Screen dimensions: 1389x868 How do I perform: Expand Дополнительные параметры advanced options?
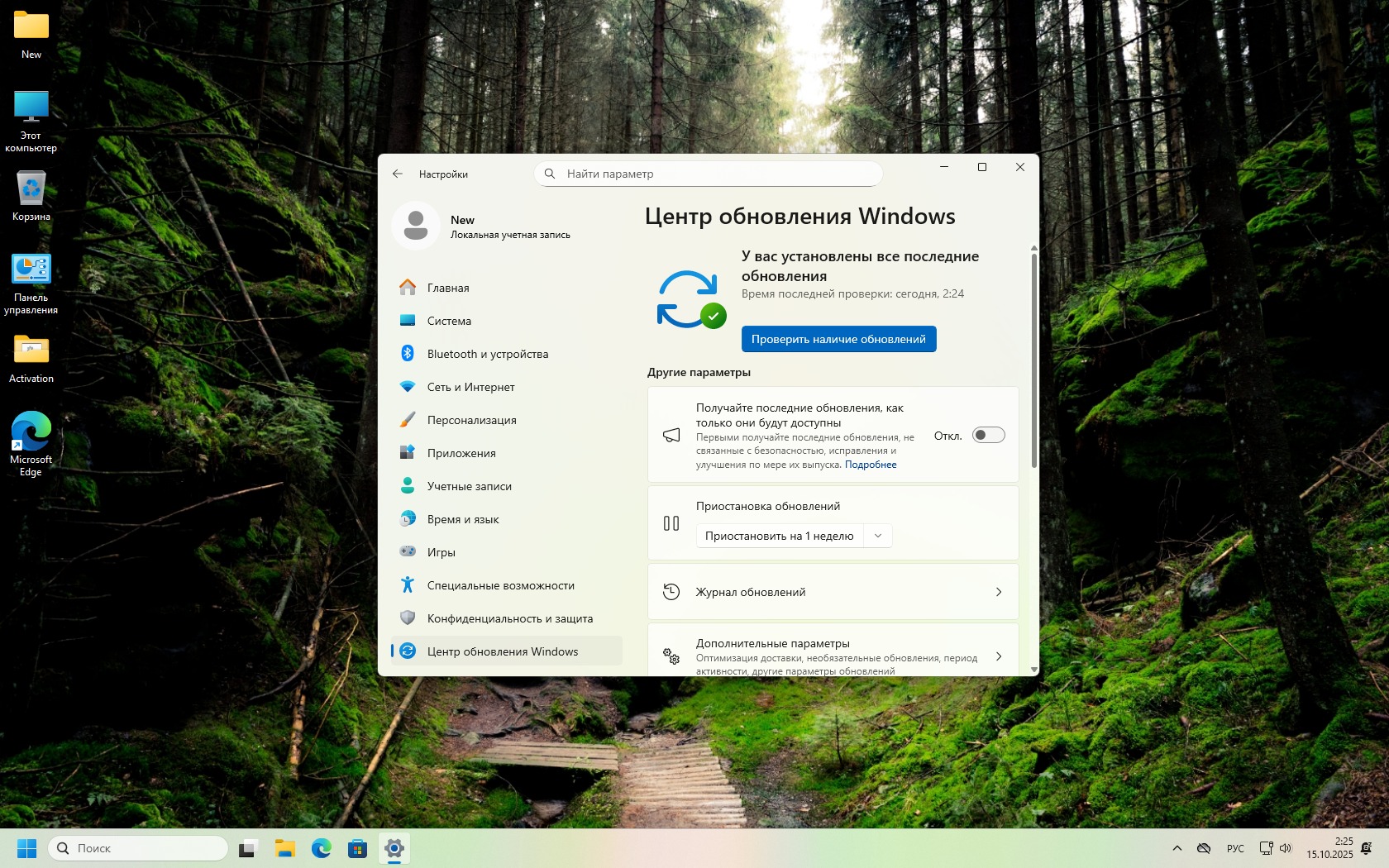pyautogui.click(x=833, y=656)
